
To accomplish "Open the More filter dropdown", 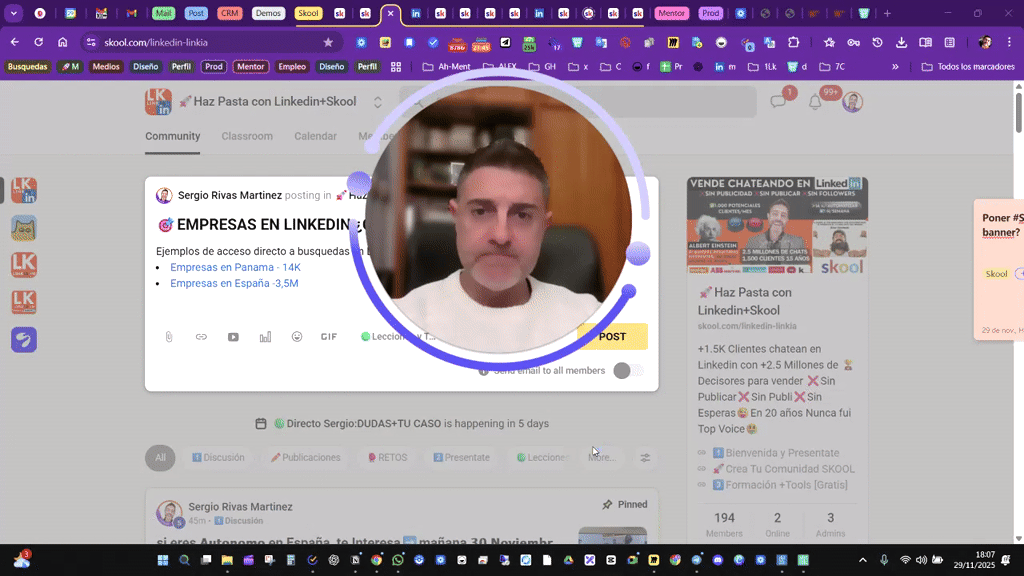I will [602, 457].
